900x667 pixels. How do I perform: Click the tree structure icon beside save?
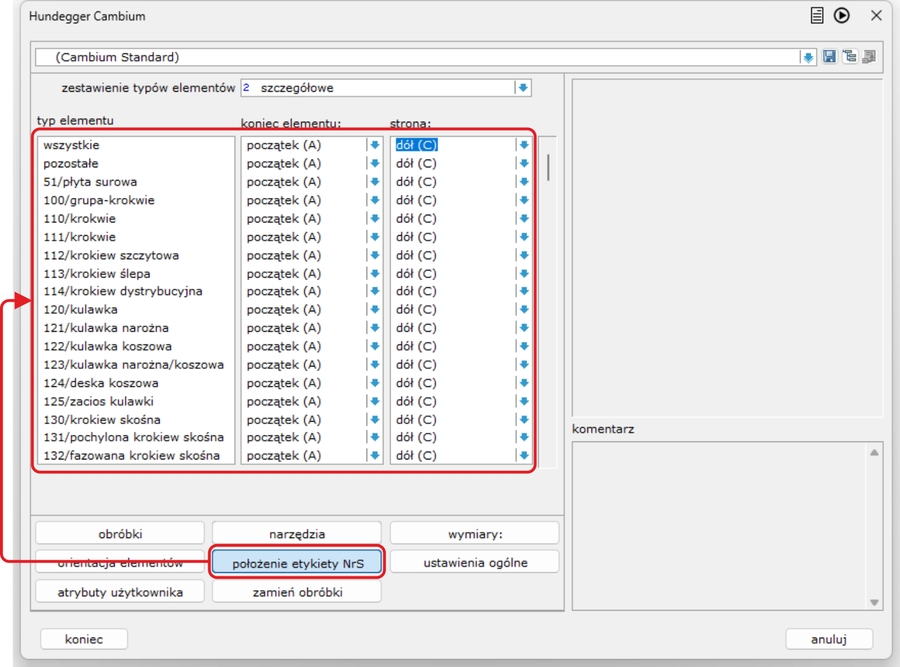point(849,57)
